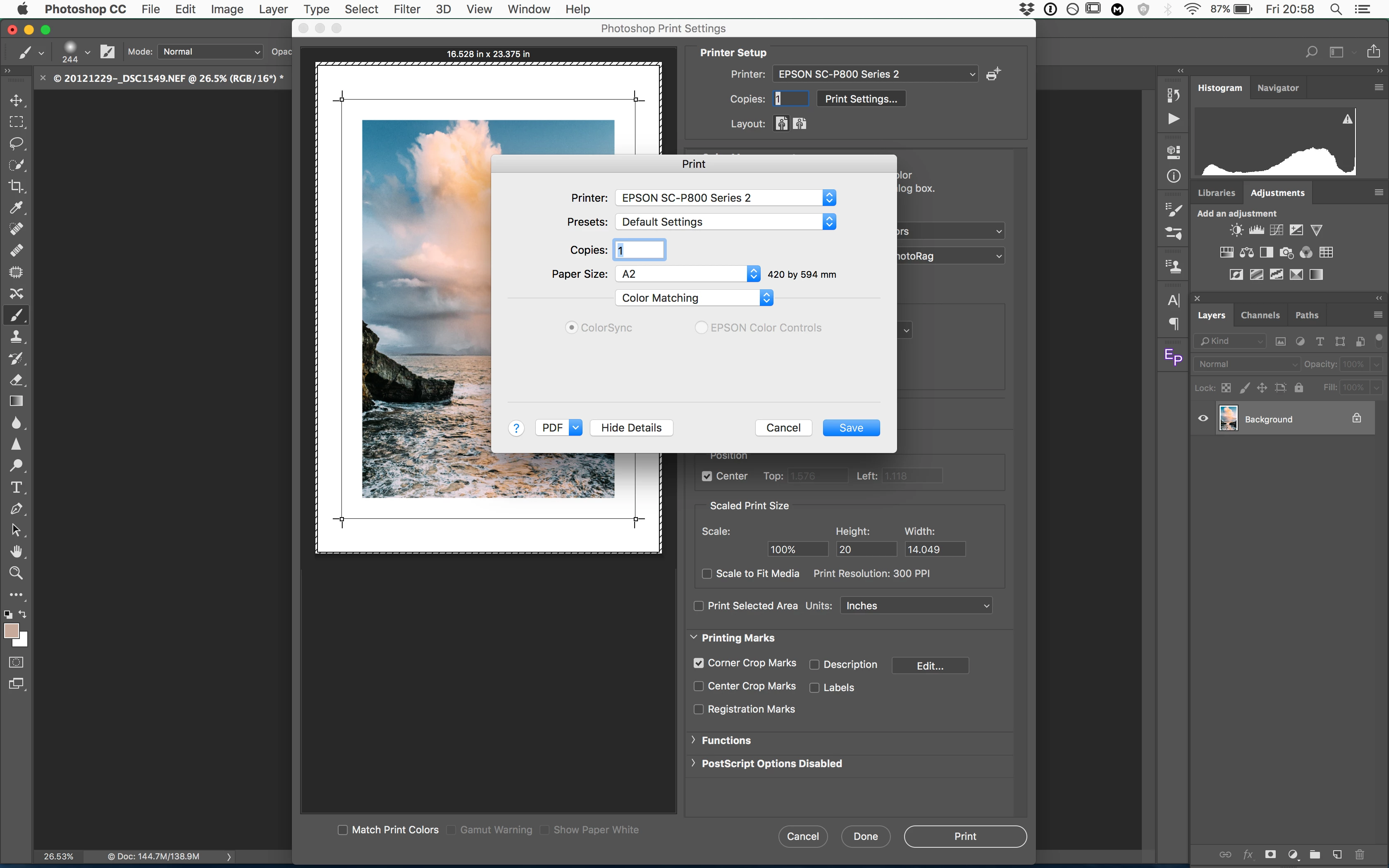Select the Hand tool
The image size is (1389, 868).
pyautogui.click(x=16, y=552)
